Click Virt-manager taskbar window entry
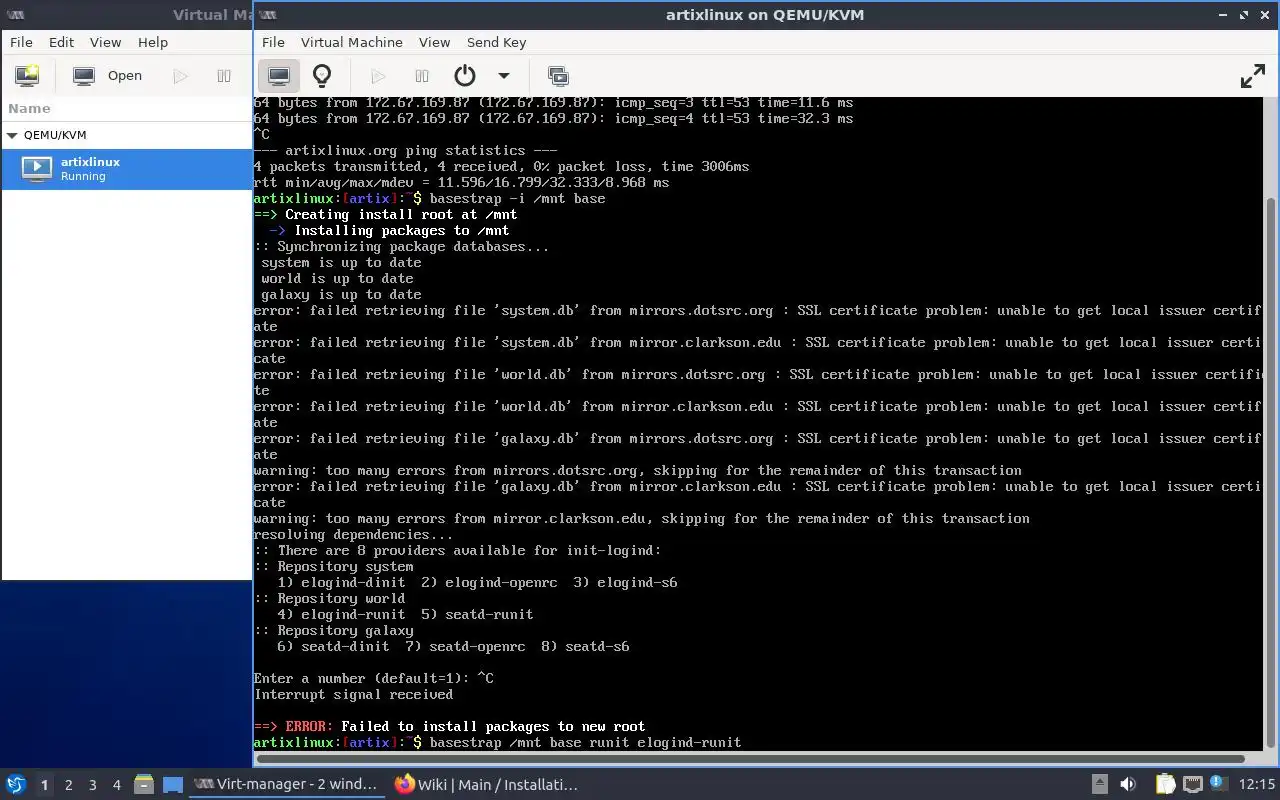This screenshot has width=1280, height=800. tap(286, 785)
